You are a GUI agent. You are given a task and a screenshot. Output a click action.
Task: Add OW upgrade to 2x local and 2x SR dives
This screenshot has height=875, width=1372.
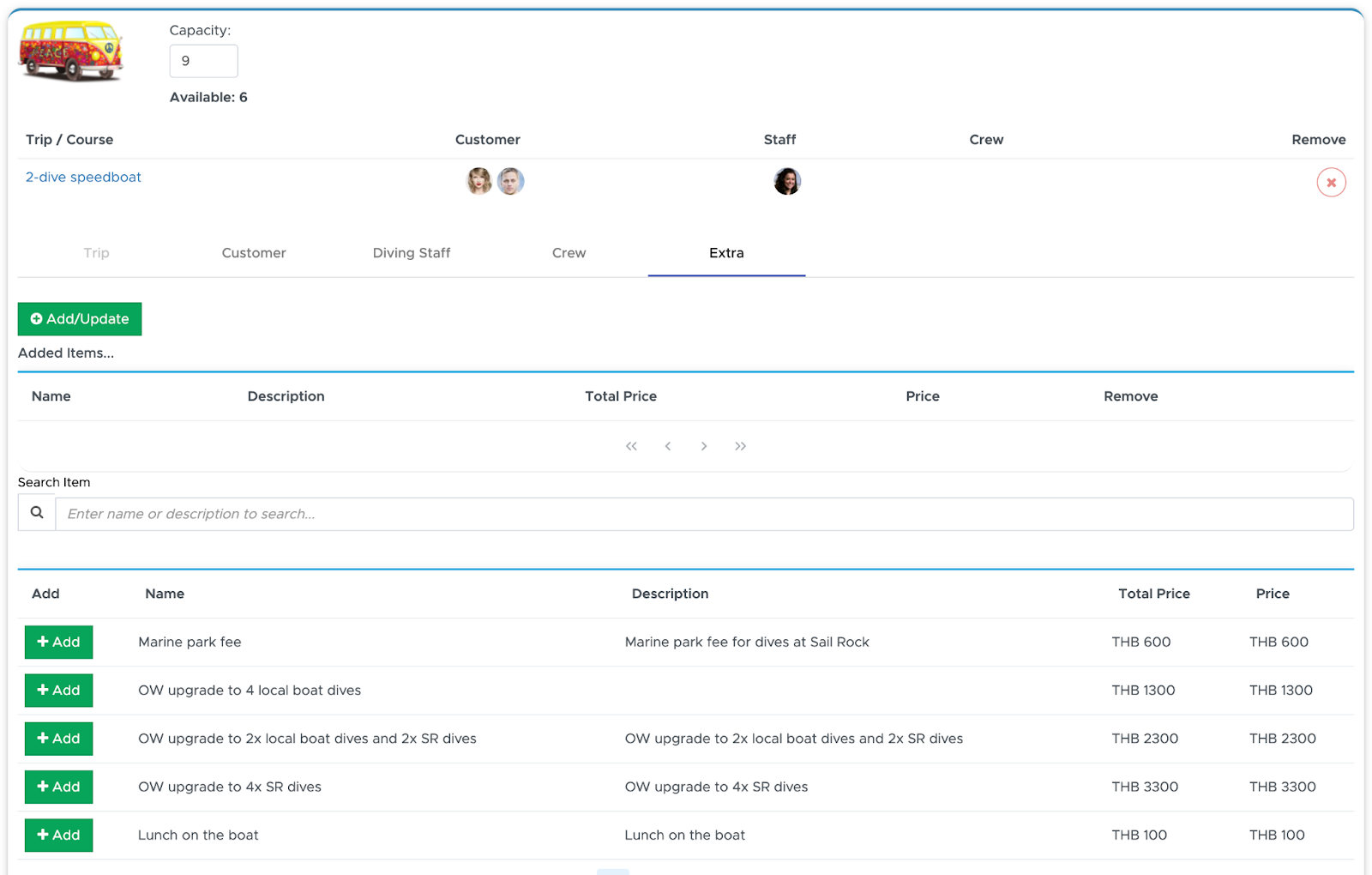tap(58, 739)
